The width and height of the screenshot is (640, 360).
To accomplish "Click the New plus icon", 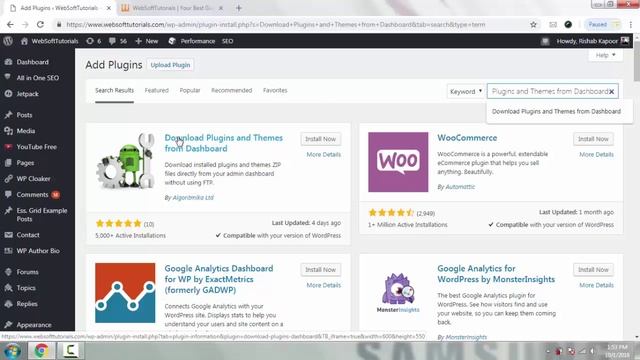I will pyautogui.click(x=138, y=41).
